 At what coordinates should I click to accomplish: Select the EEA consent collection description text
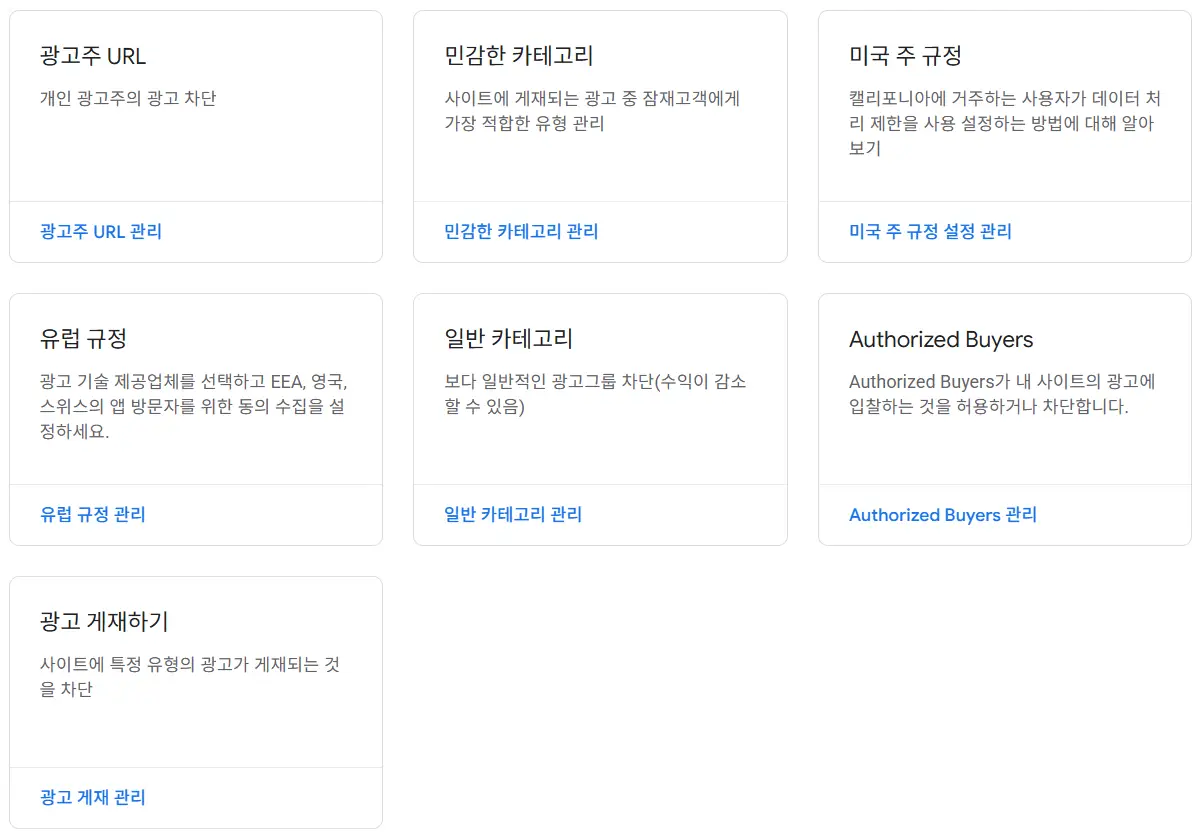pos(194,407)
